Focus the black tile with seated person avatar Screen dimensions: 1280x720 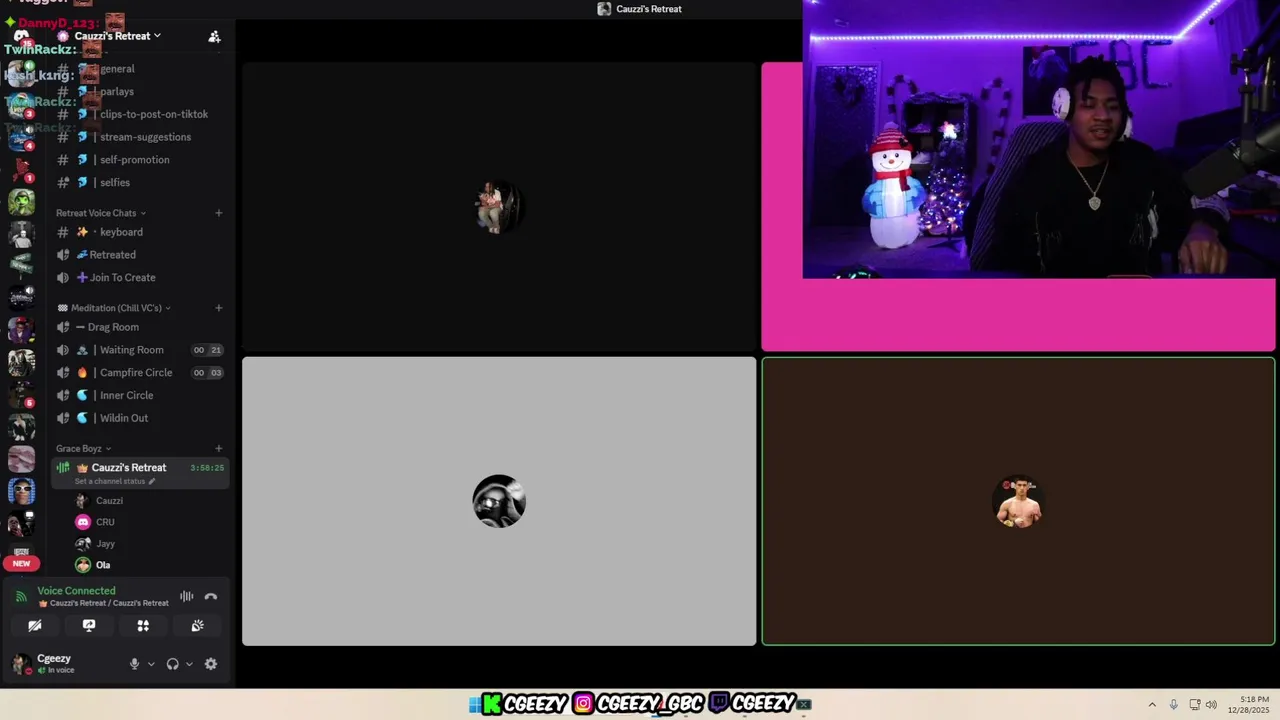(x=499, y=207)
